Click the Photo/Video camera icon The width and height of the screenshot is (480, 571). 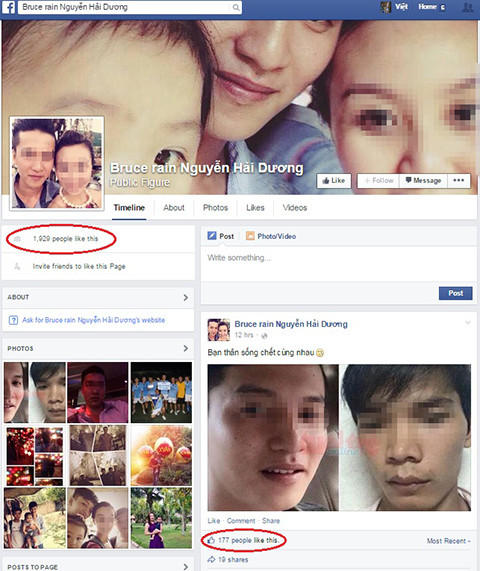[x=250, y=236]
